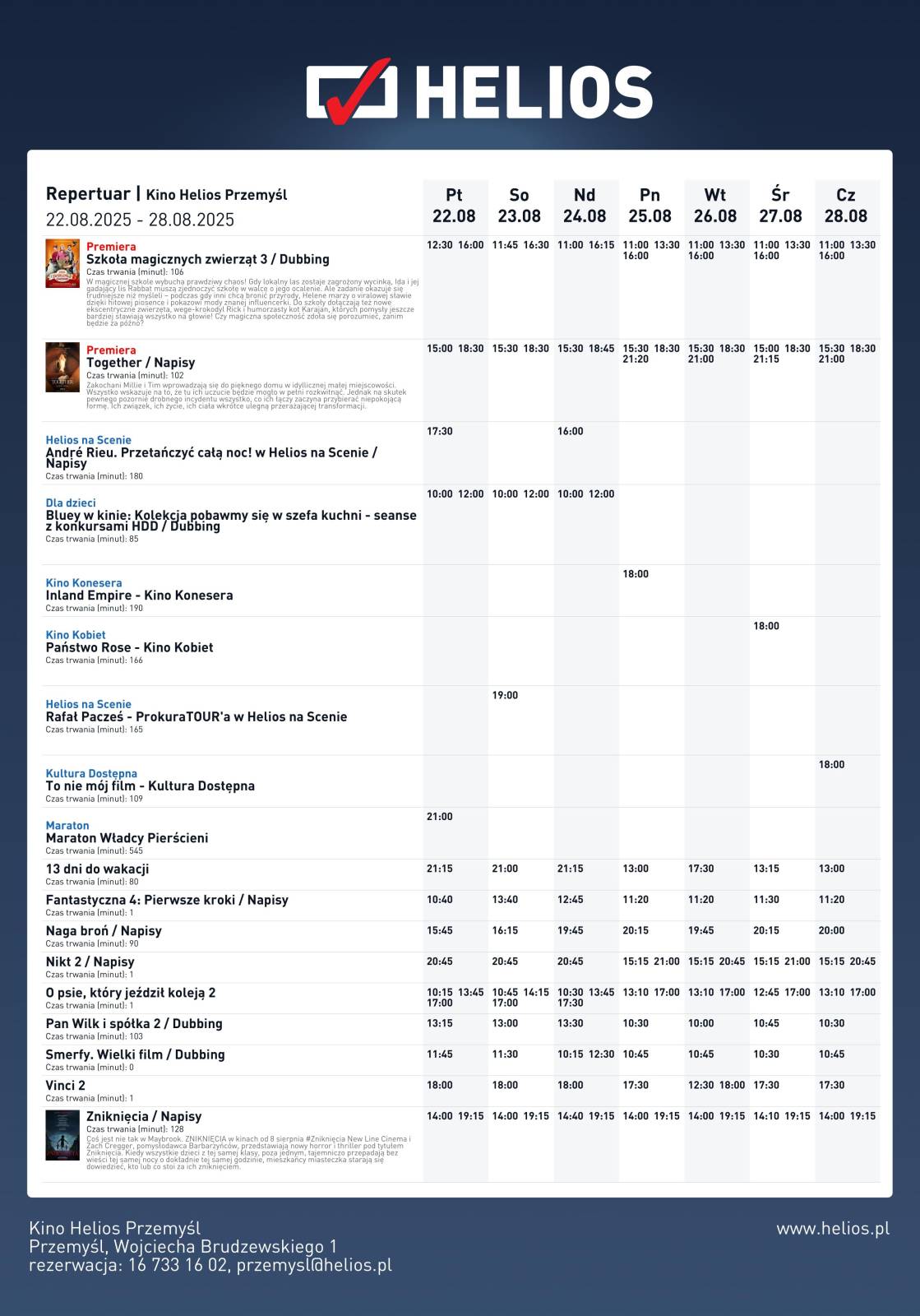This screenshot has height=1316, width=920.
Task: Open Rafał Pacześ ProkuraTOUR'a title
Action: coord(196,716)
